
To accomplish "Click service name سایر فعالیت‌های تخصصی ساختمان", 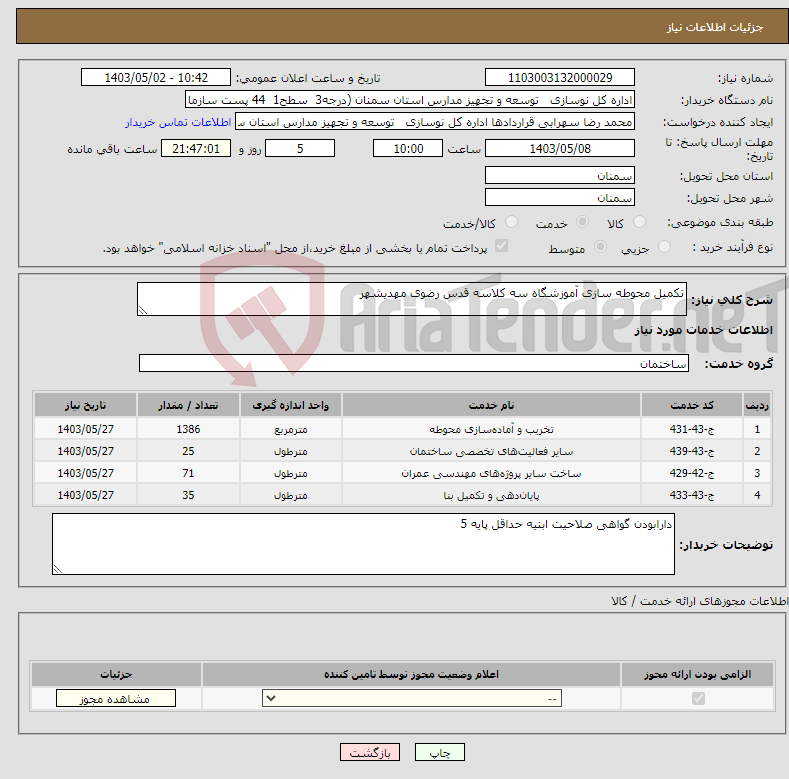I will pos(491,451).
